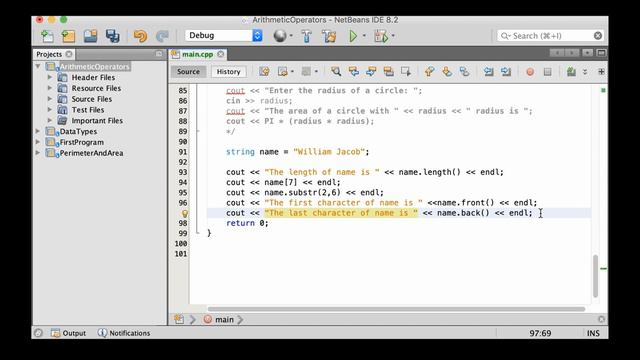This screenshot has width=640, height=360.
Task: Click the Debug Project icon
Action: [381, 36]
